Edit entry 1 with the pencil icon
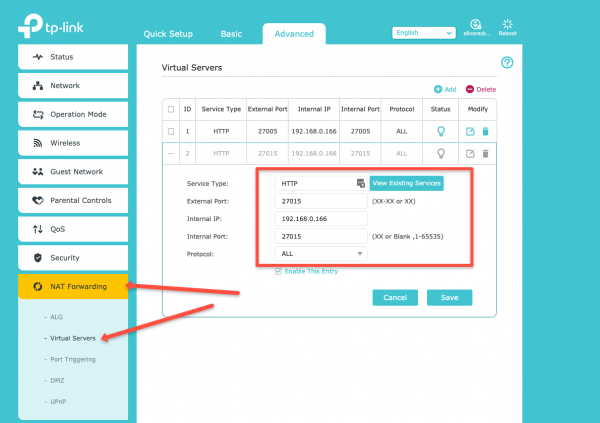 tap(470, 131)
